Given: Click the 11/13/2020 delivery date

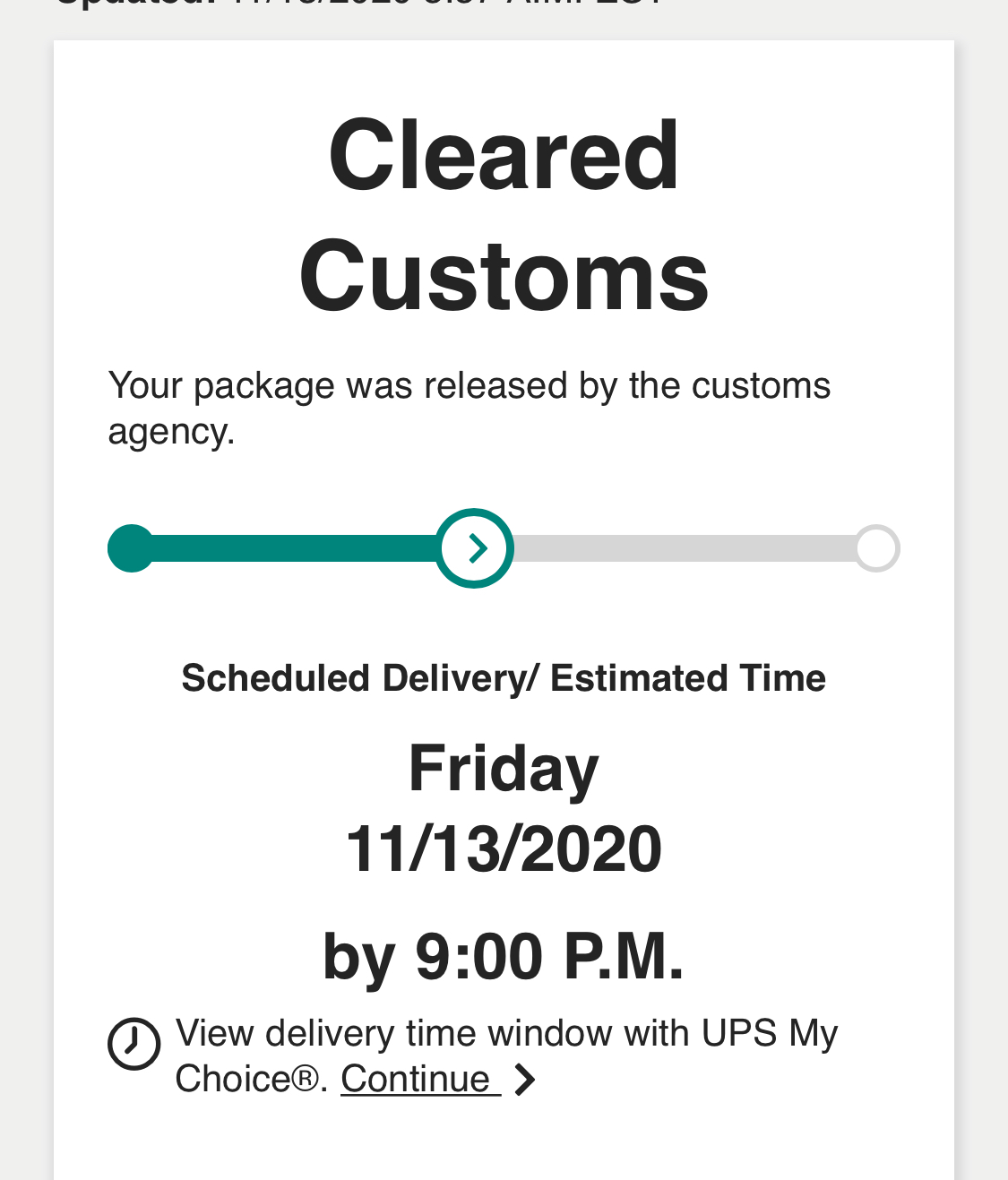Looking at the screenshot, I should (504, 849).
